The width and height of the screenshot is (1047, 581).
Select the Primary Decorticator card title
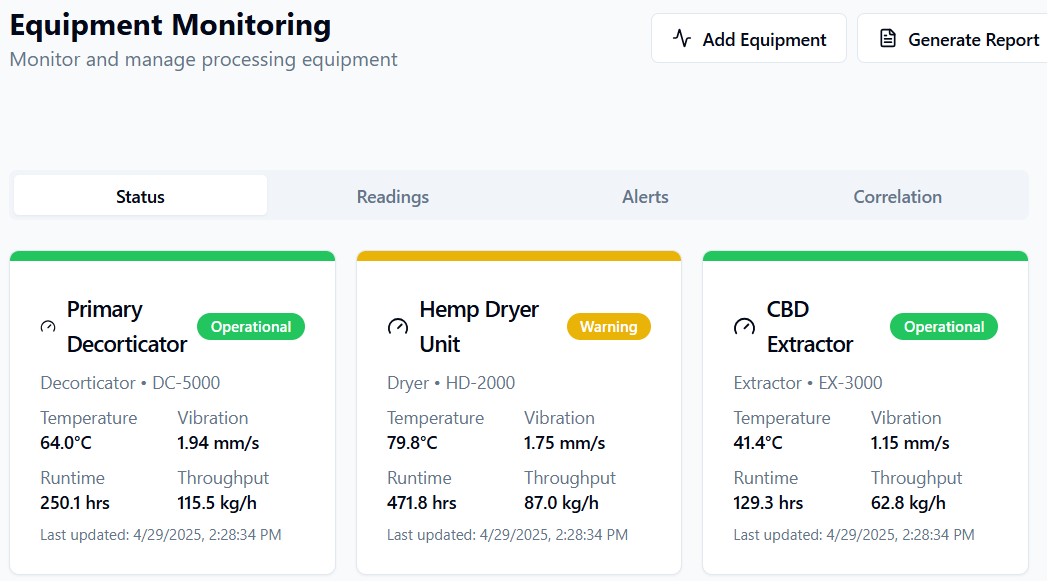pos(127,327)
